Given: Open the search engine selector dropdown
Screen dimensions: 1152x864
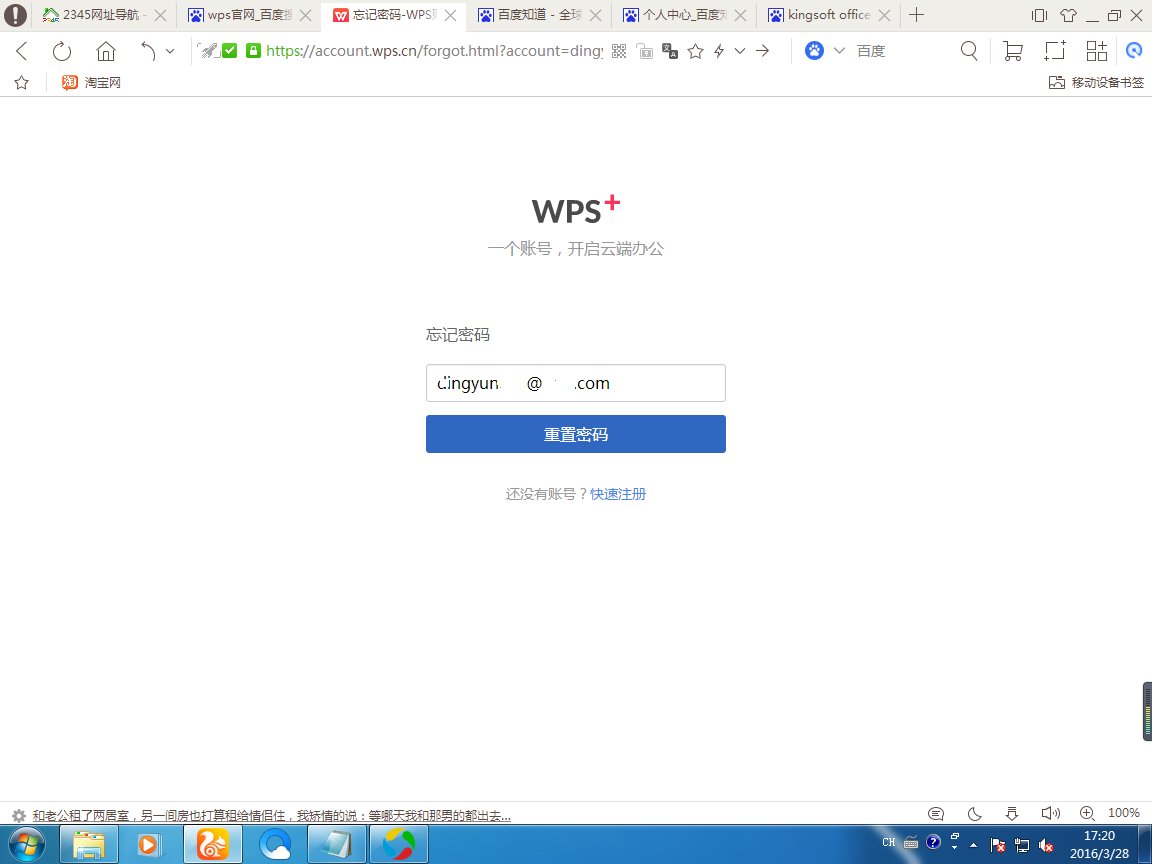Looking at the screenshot, I should click(x=840, y=51).
